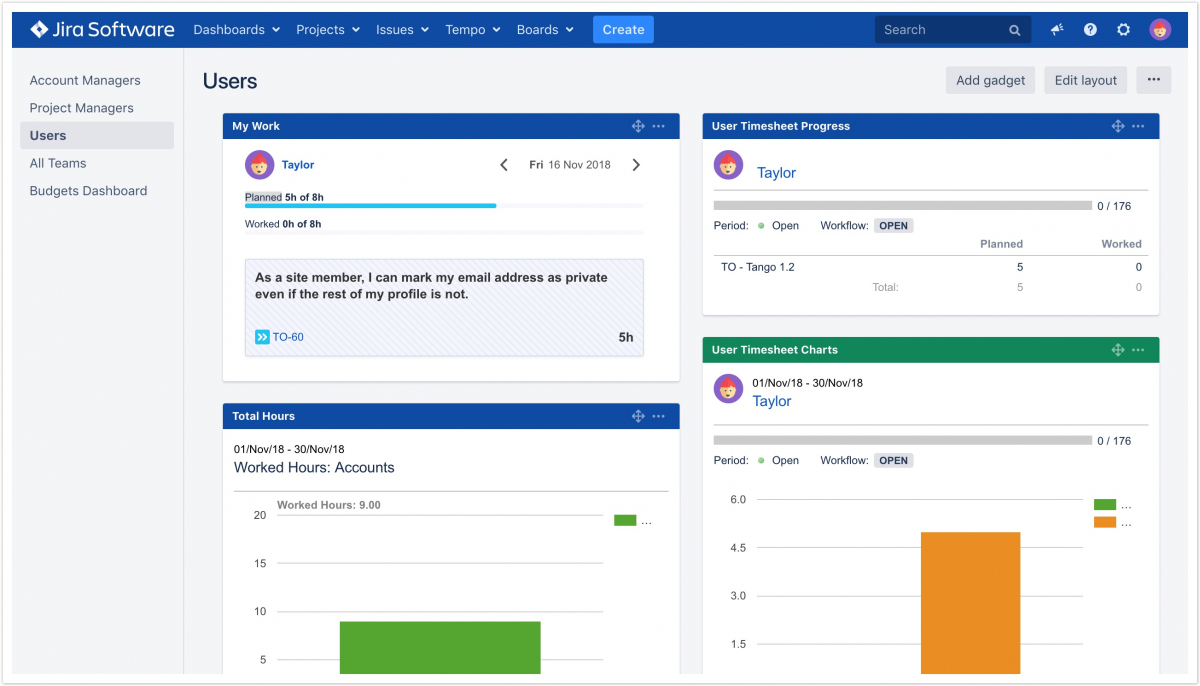Go to previous day in My Work
The width and height of the screenshot is (1200, 686).
[504, 165]
